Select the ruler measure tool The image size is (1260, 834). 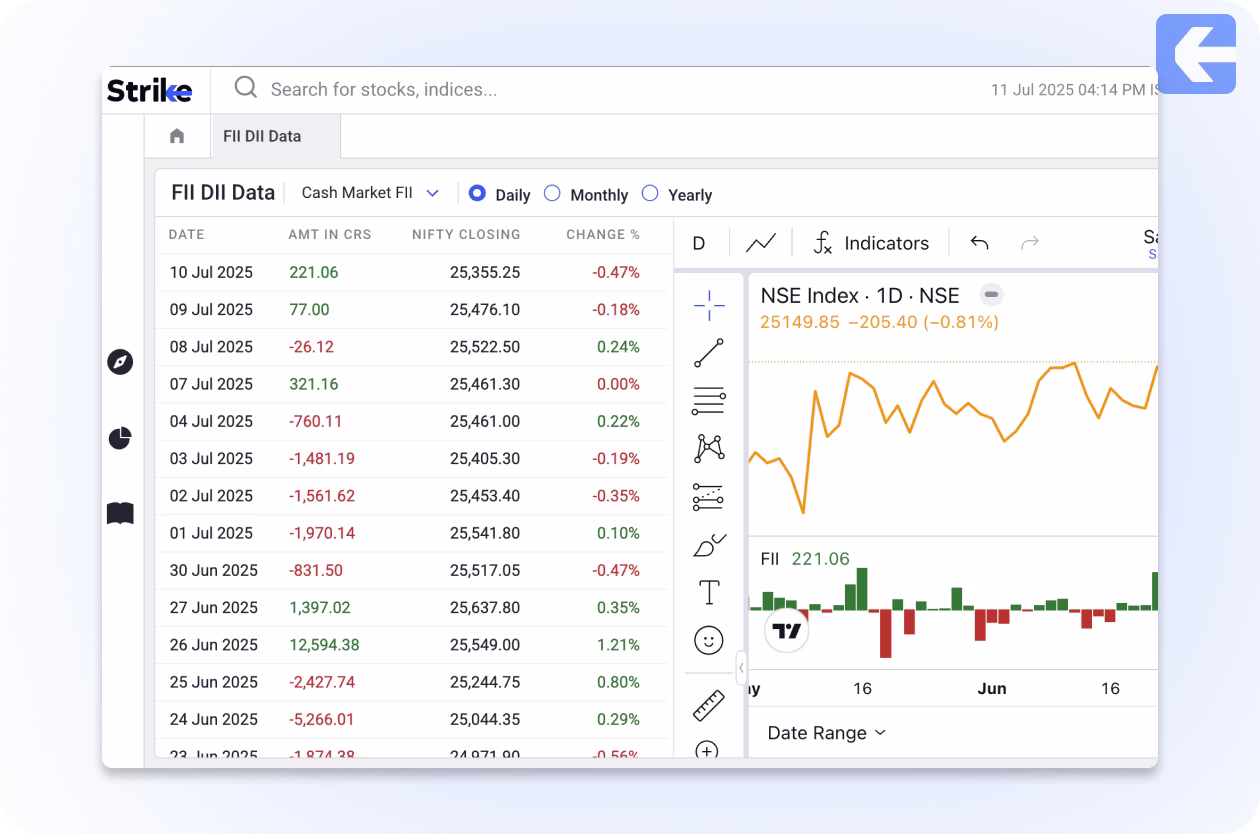coord(709,705)
